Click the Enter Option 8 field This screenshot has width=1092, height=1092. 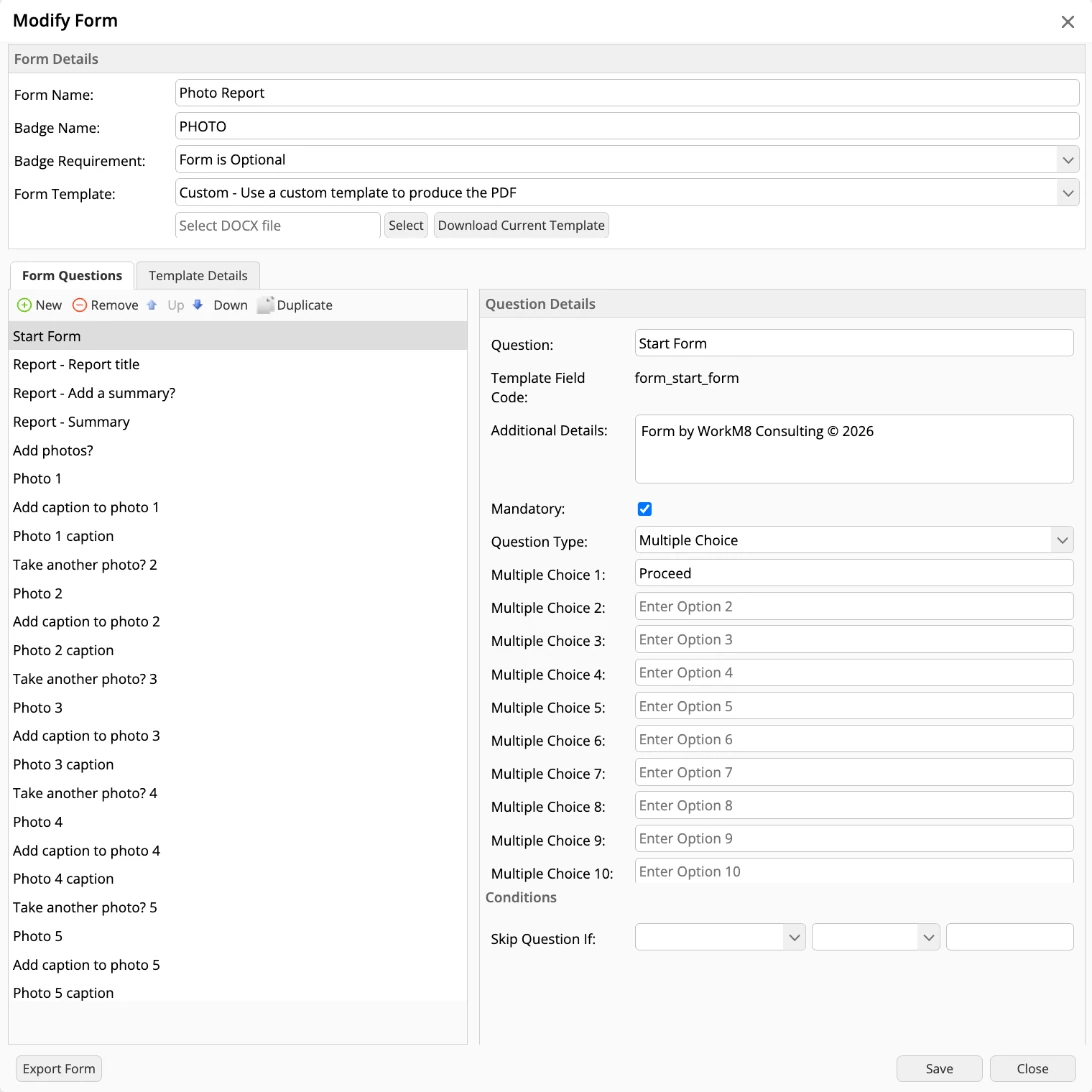click(854, 805)
